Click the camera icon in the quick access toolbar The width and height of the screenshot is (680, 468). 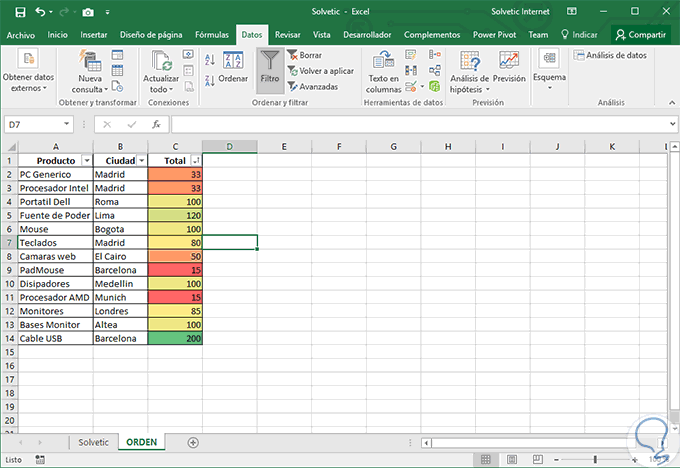coord(88,12)
